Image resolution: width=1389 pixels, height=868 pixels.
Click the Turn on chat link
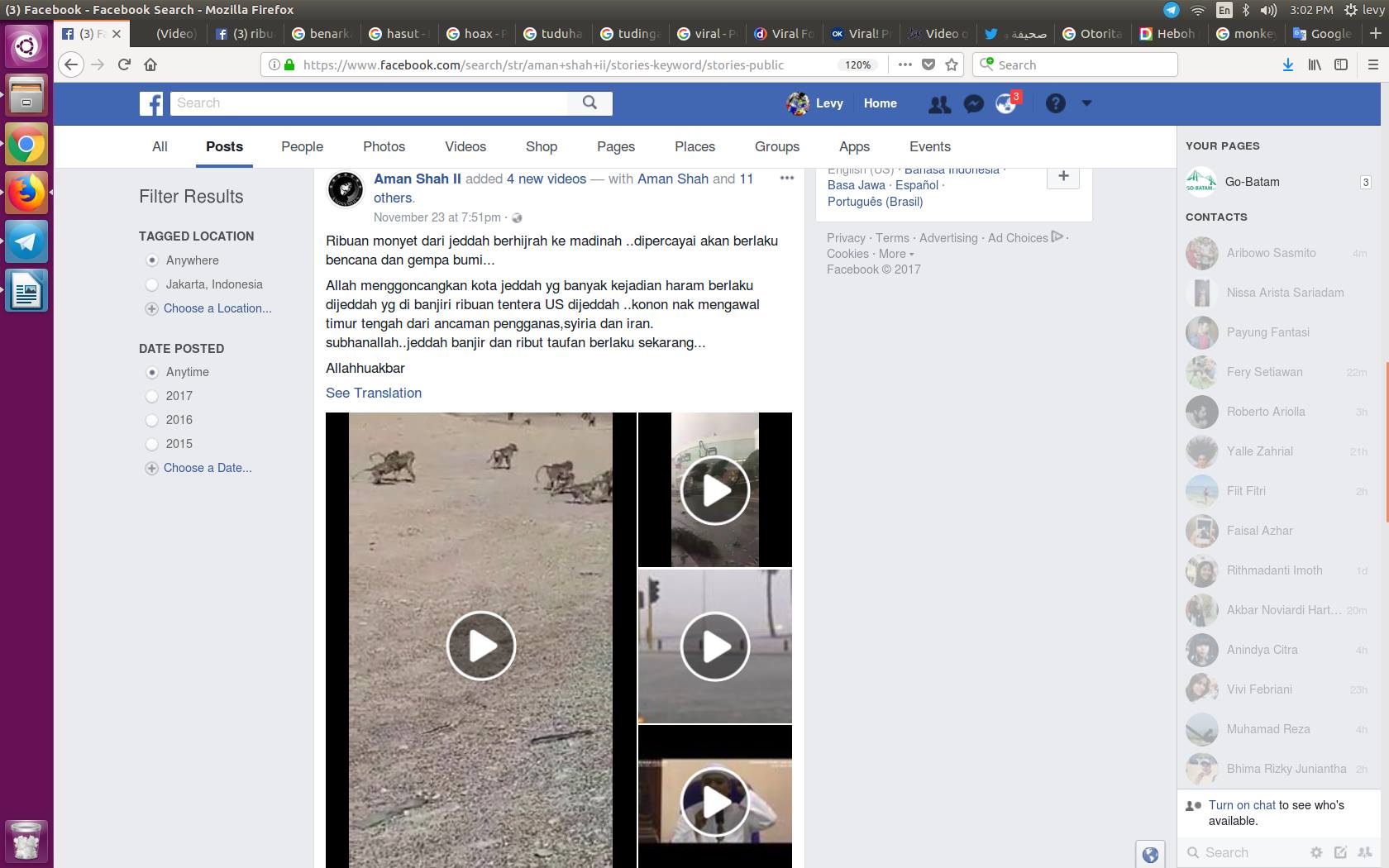coord(1242,805)
